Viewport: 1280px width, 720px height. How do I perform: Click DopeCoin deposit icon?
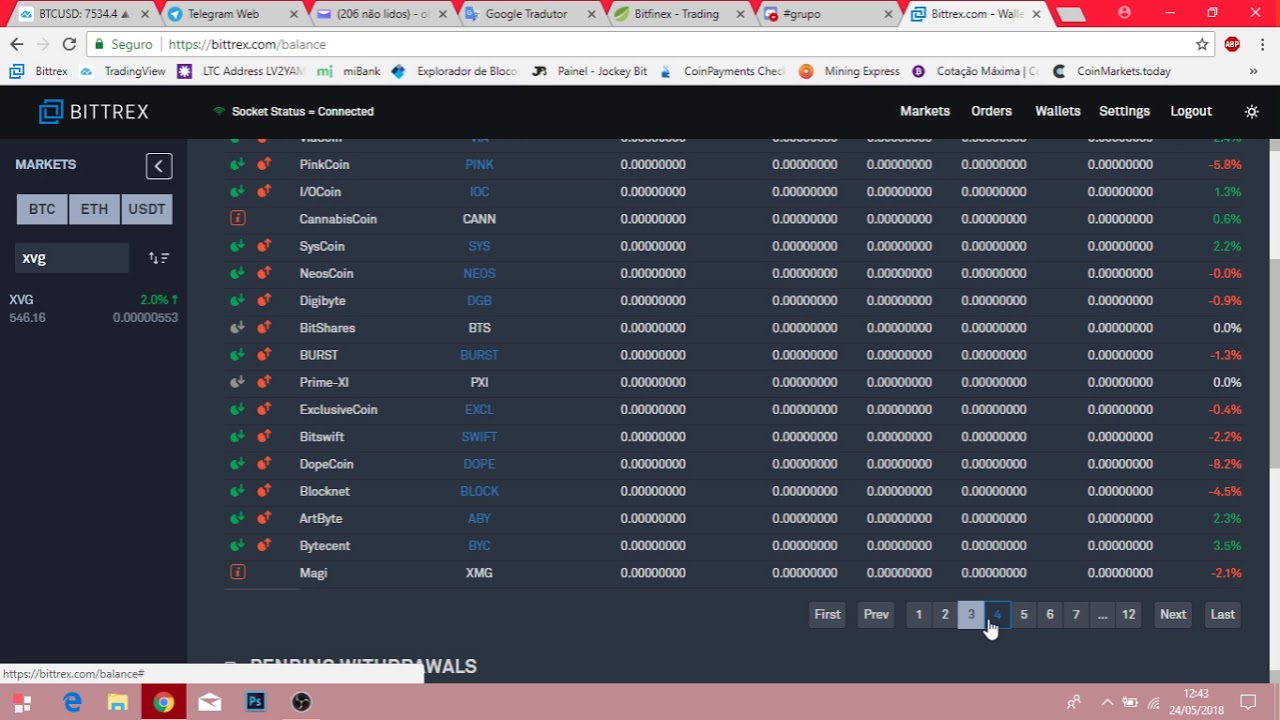(x=237, y=464)
